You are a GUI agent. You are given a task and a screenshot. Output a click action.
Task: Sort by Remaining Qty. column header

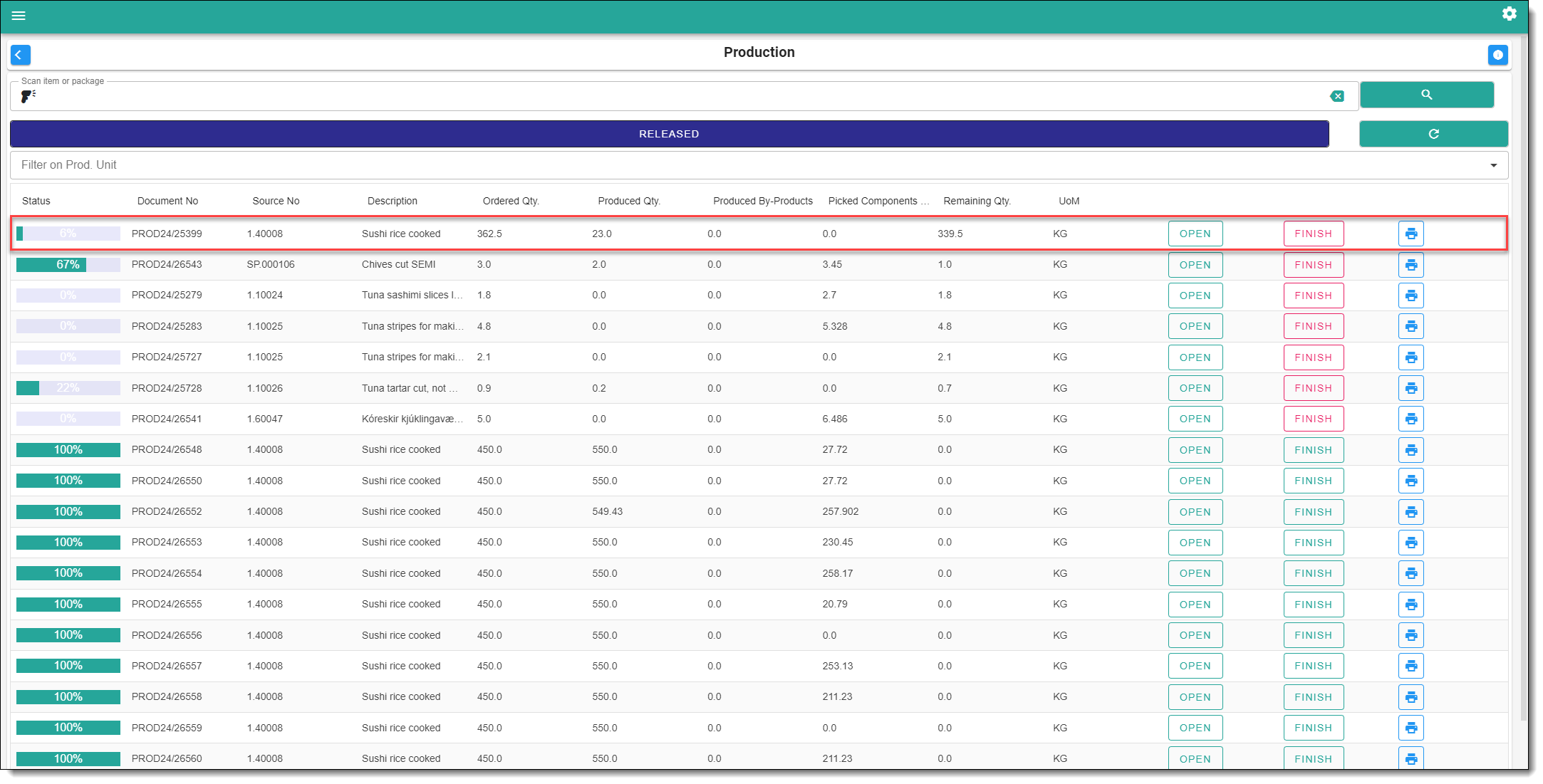(x=977, y=201)
